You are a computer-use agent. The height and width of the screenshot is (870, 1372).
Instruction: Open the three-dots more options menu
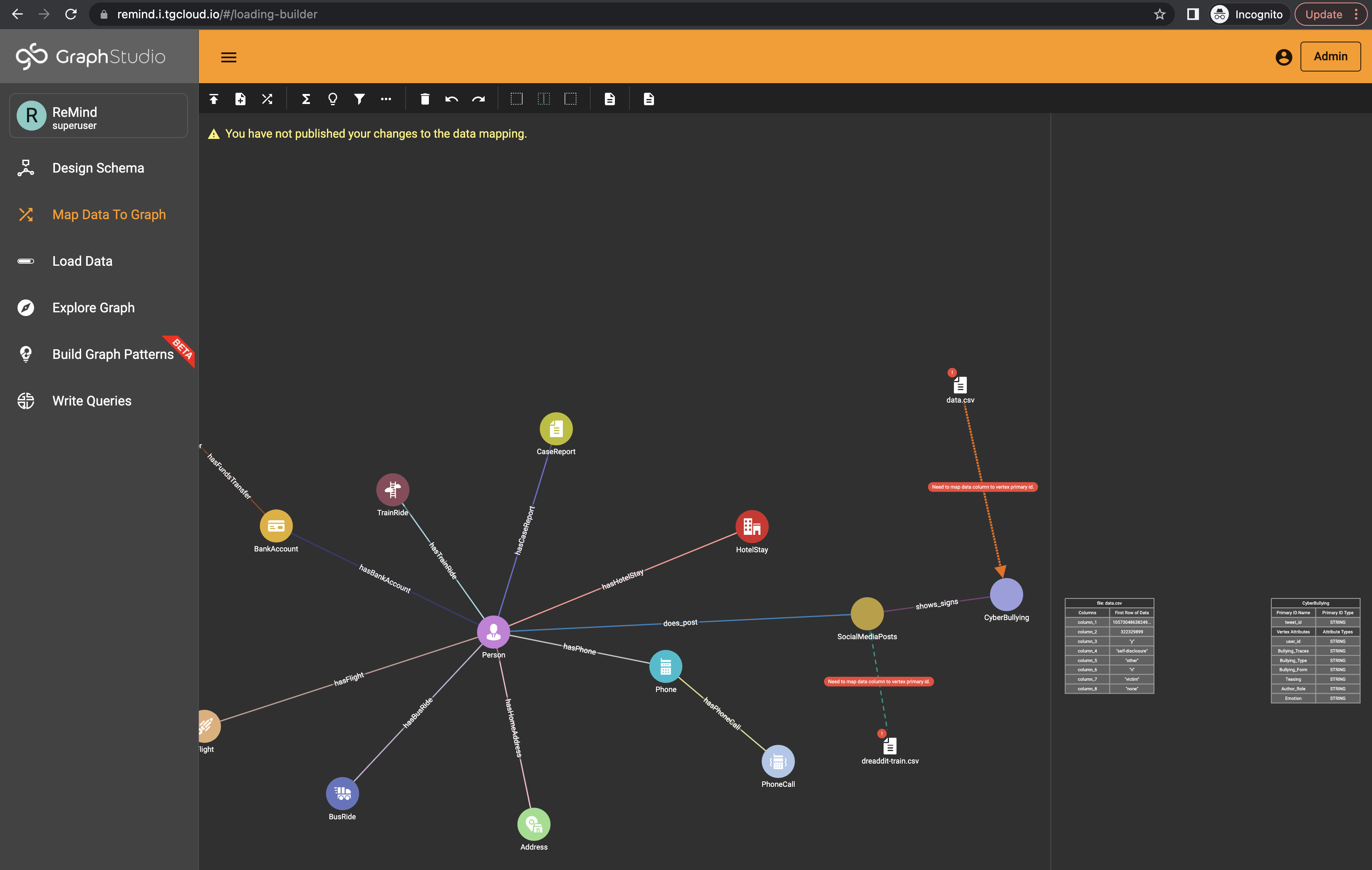[x=386, y=99]
